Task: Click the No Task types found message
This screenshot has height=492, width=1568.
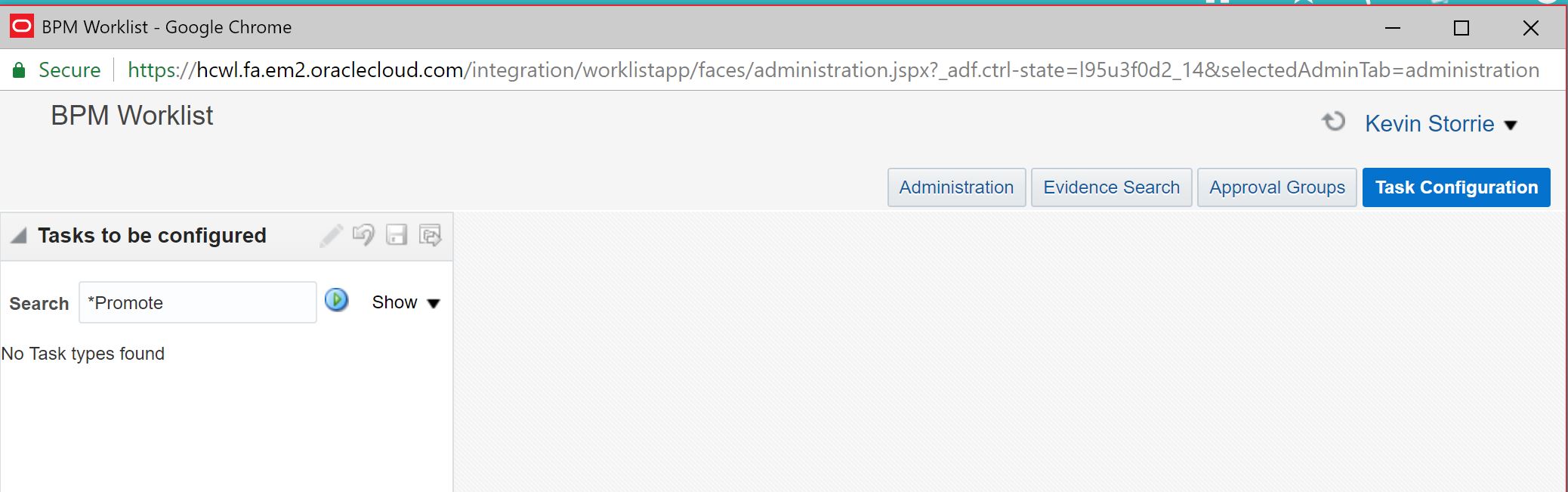Action: [x=84, y=353]
